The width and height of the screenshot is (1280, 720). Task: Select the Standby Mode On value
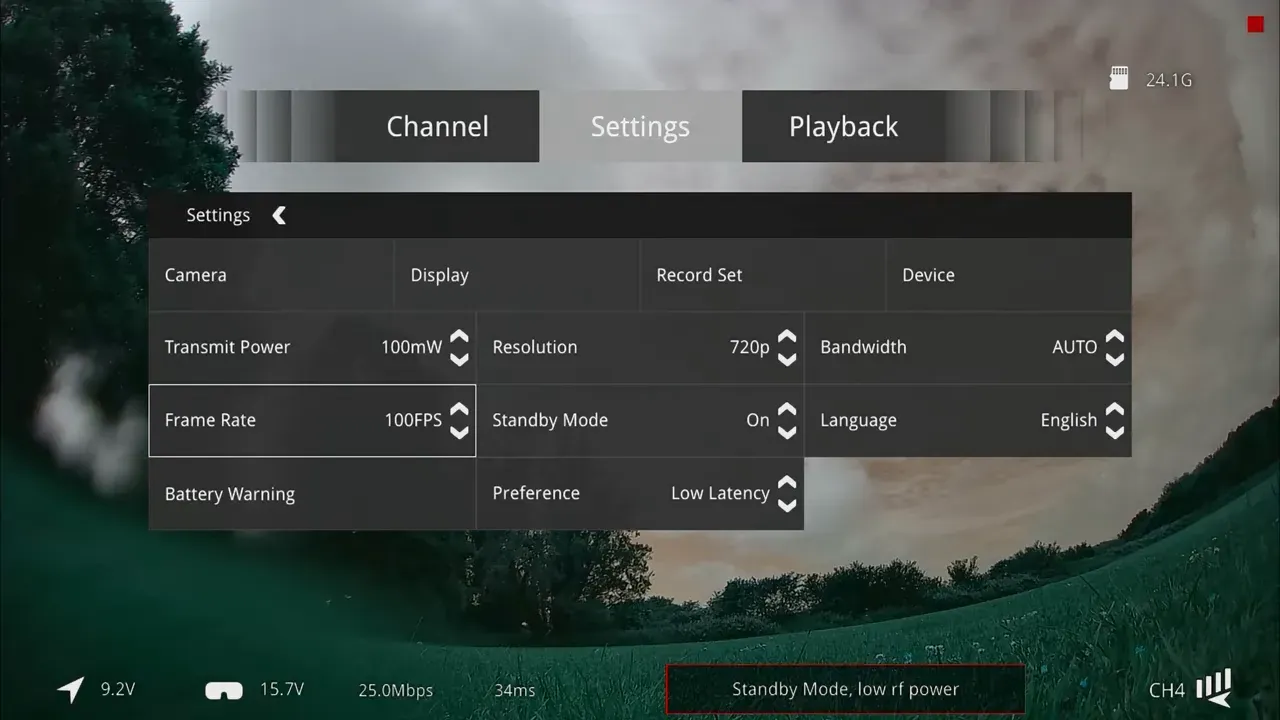pyautogui.click(x=758, y=420)
